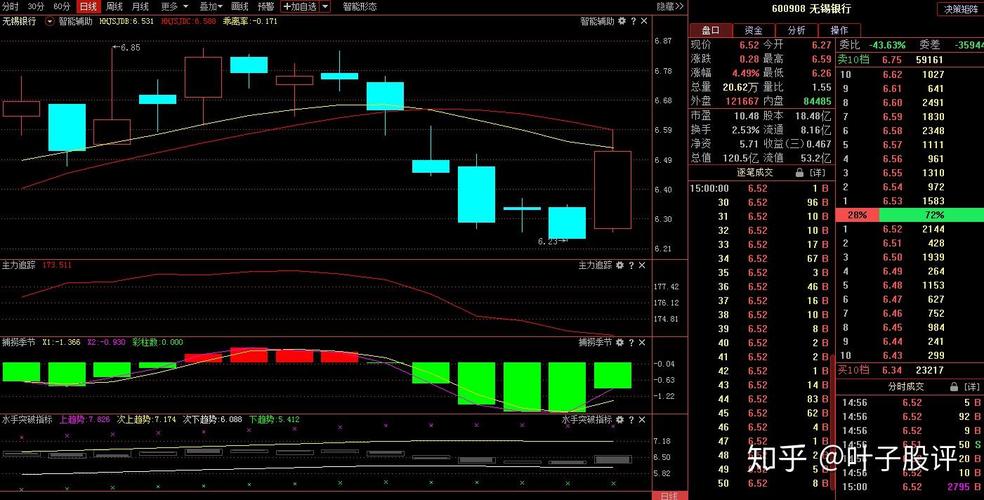This screenshot has height=500, width=984.
Task: Show help for 主力追踪 indicator
Action: [x=632, y=265]
